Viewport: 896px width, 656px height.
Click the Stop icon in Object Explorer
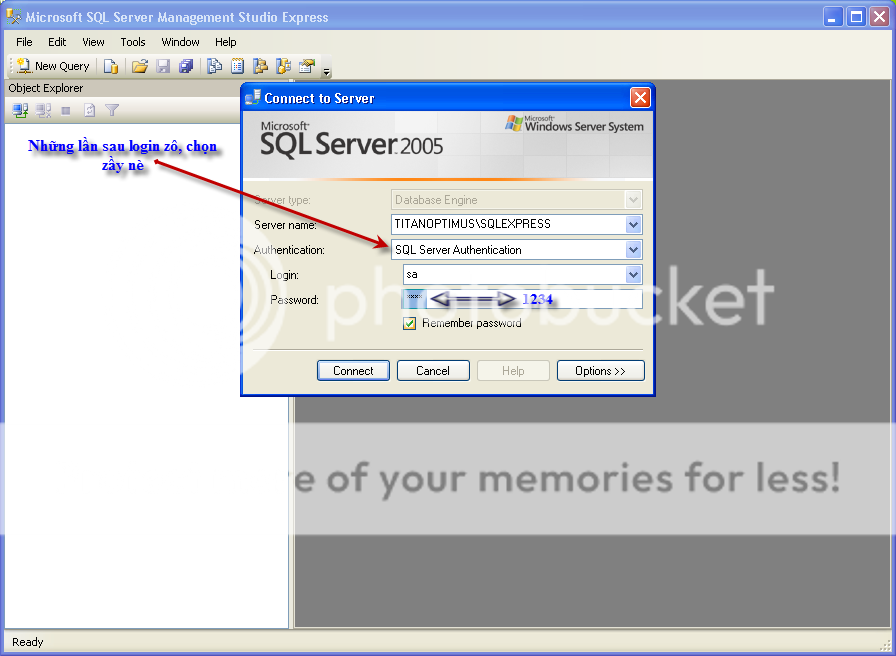point(66,111)
